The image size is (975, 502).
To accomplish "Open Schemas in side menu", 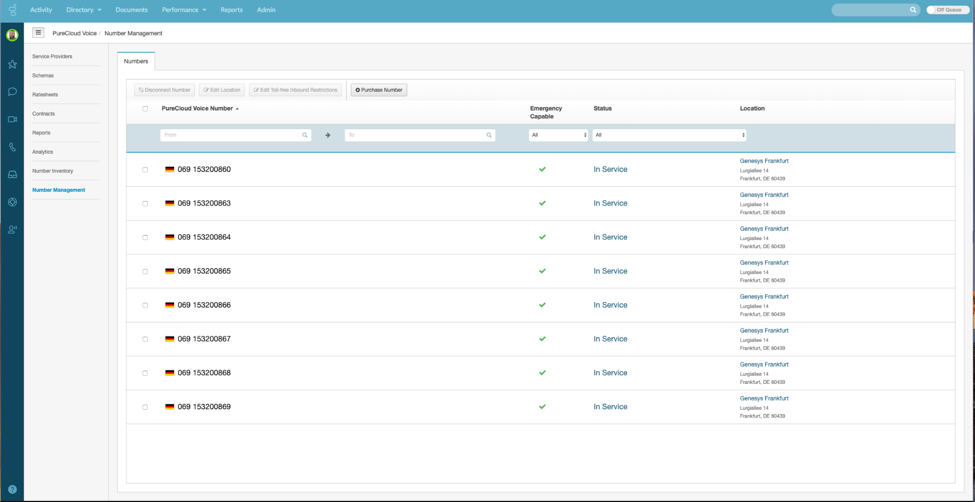I will (43, 75).
